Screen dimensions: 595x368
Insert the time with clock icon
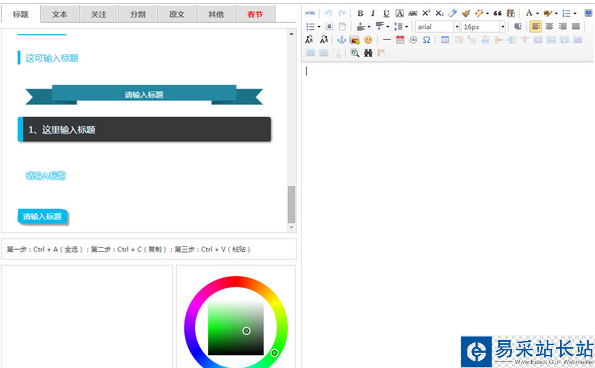coord(413,40)
